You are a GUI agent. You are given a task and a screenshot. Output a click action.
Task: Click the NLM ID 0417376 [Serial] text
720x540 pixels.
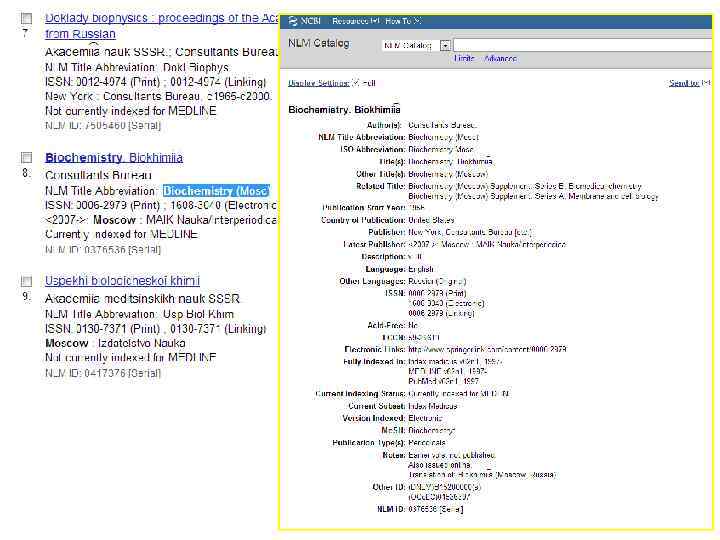[103, 373]
